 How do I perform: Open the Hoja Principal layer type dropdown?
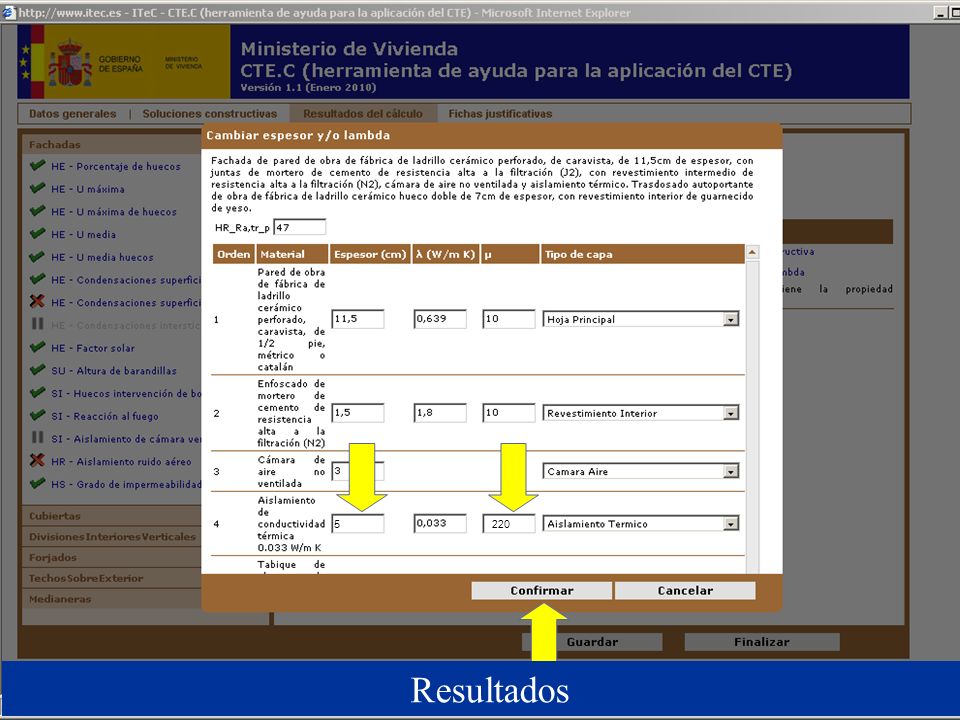[640, 319]
